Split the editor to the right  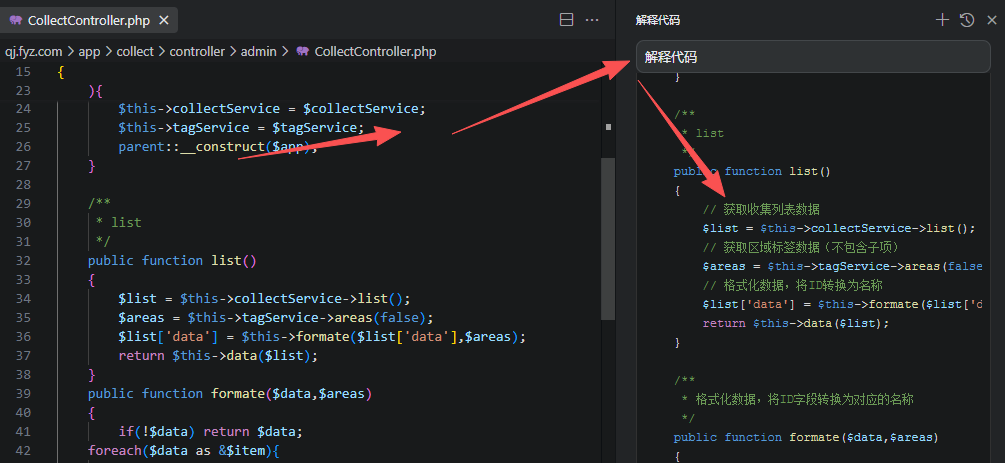coord(567,21)
